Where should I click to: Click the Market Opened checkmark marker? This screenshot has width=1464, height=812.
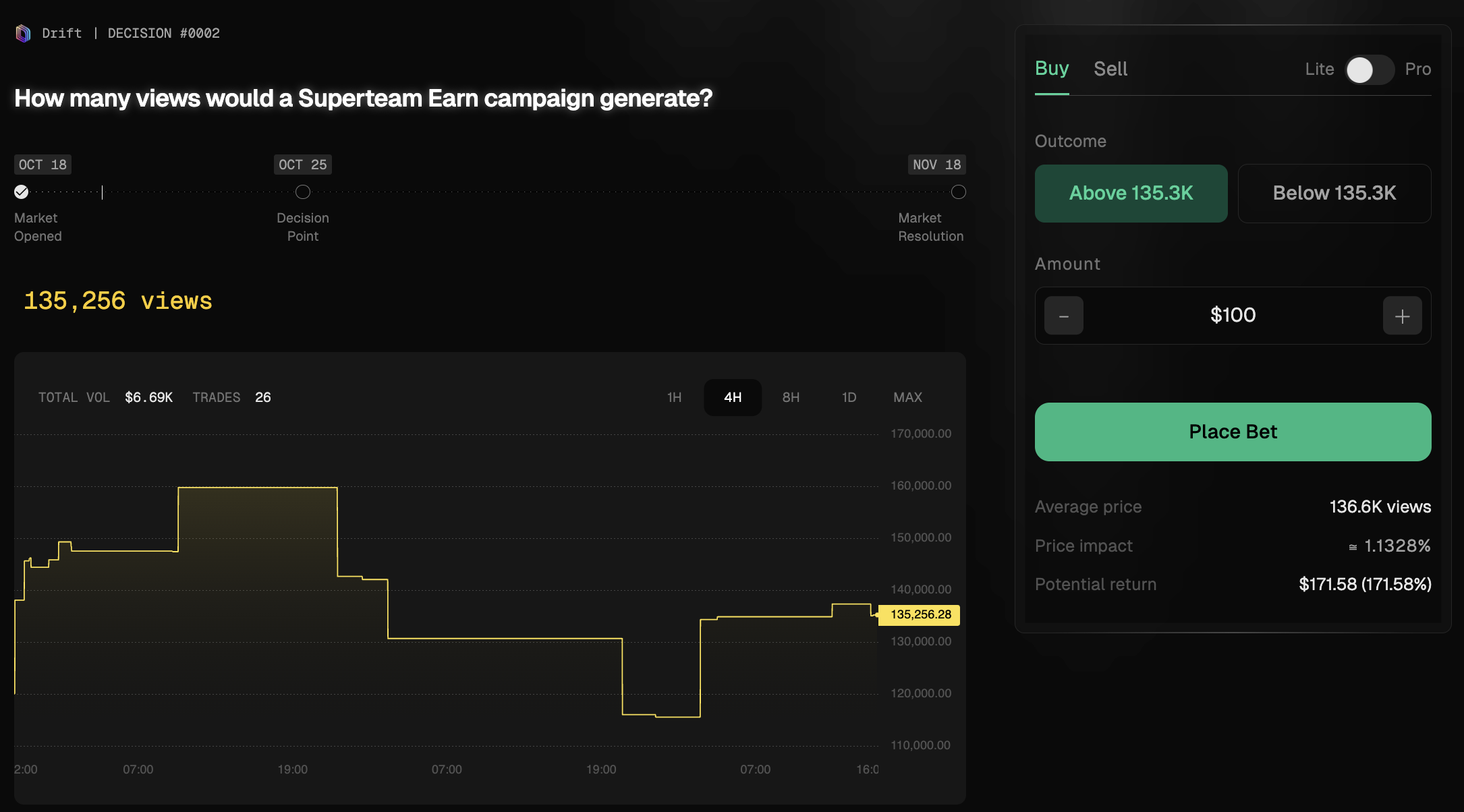22,192
